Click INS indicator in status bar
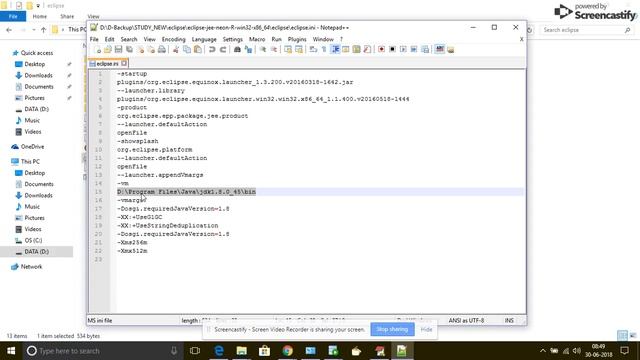The image size is (640, 360). [x=509, y=320]
